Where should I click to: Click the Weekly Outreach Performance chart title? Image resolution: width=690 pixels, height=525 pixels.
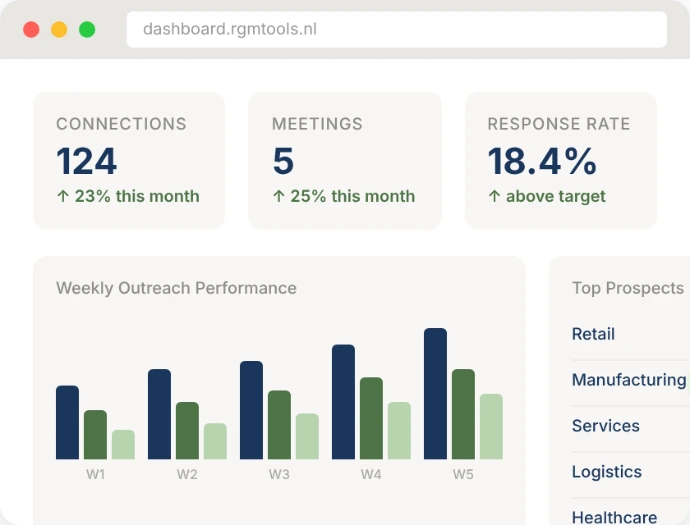click(x=176, y=288)
